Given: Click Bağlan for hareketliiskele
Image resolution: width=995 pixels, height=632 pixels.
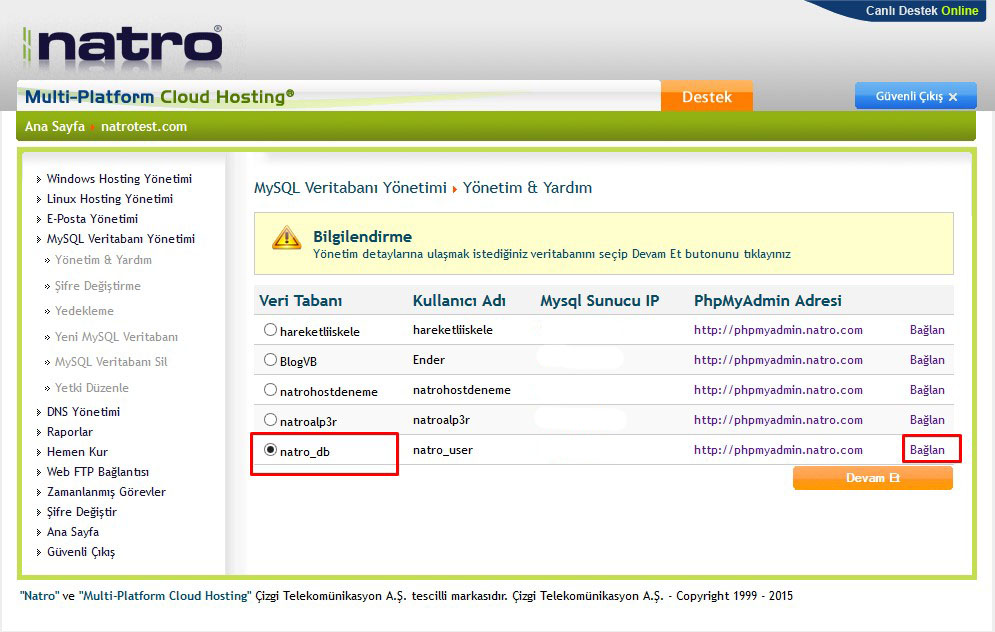Looking at the screenshot, I should point(927,330).
